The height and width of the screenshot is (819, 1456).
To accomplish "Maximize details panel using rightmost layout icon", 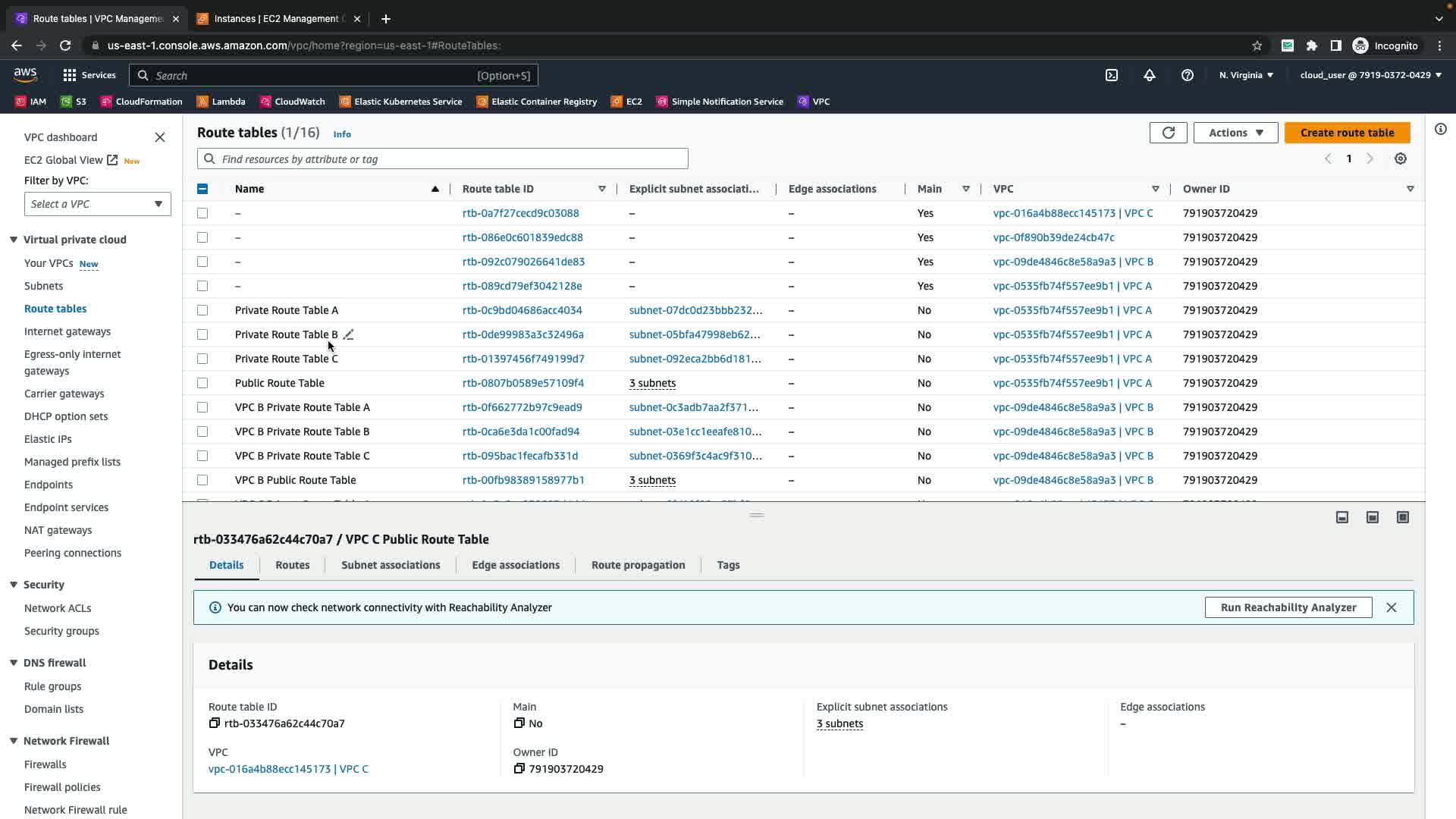I will tap(1402, 517).
